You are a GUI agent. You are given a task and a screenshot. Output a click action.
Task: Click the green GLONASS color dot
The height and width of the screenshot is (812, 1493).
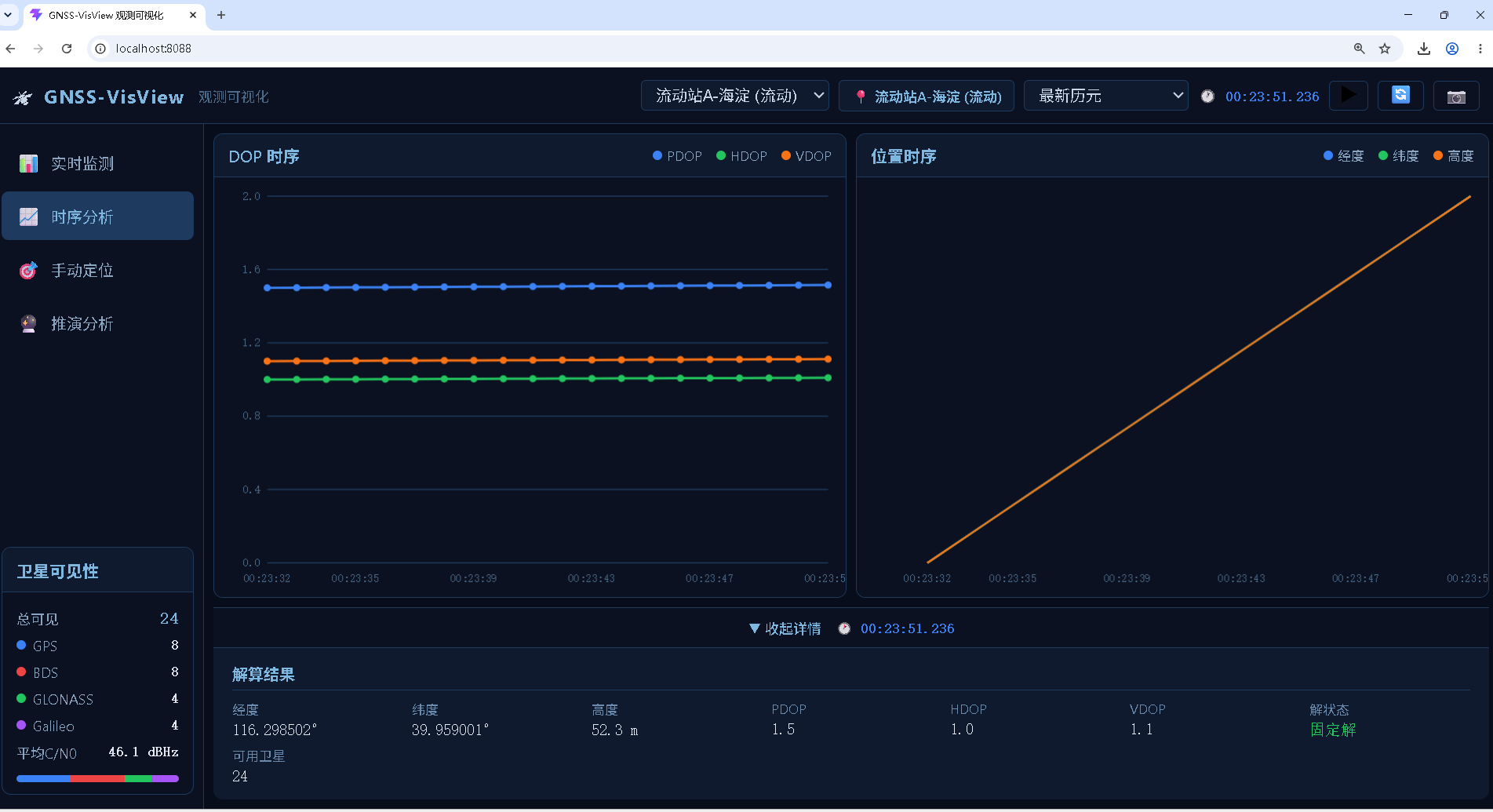[21, 698]
